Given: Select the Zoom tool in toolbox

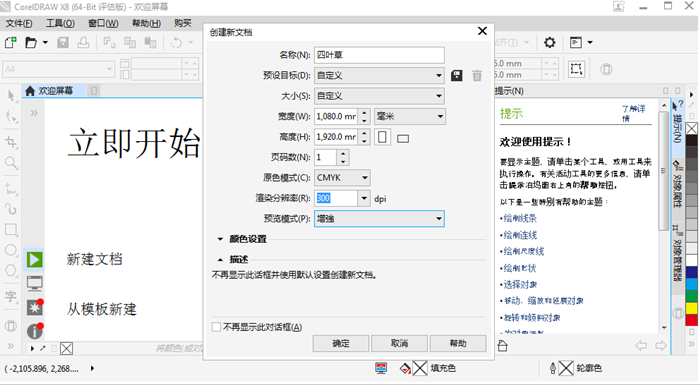Looking at the screenshot, I should pos(11,163).
